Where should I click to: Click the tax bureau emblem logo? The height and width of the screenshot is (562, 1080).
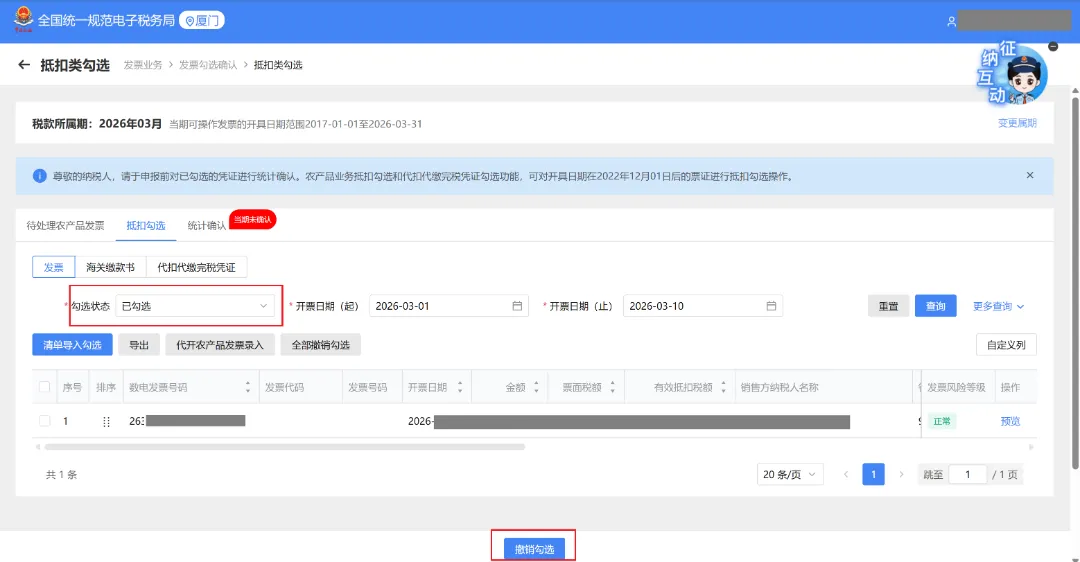click(23, 19)
